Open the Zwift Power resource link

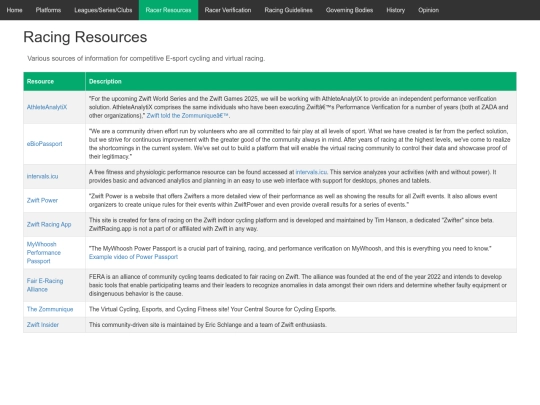tap(42, 200)
